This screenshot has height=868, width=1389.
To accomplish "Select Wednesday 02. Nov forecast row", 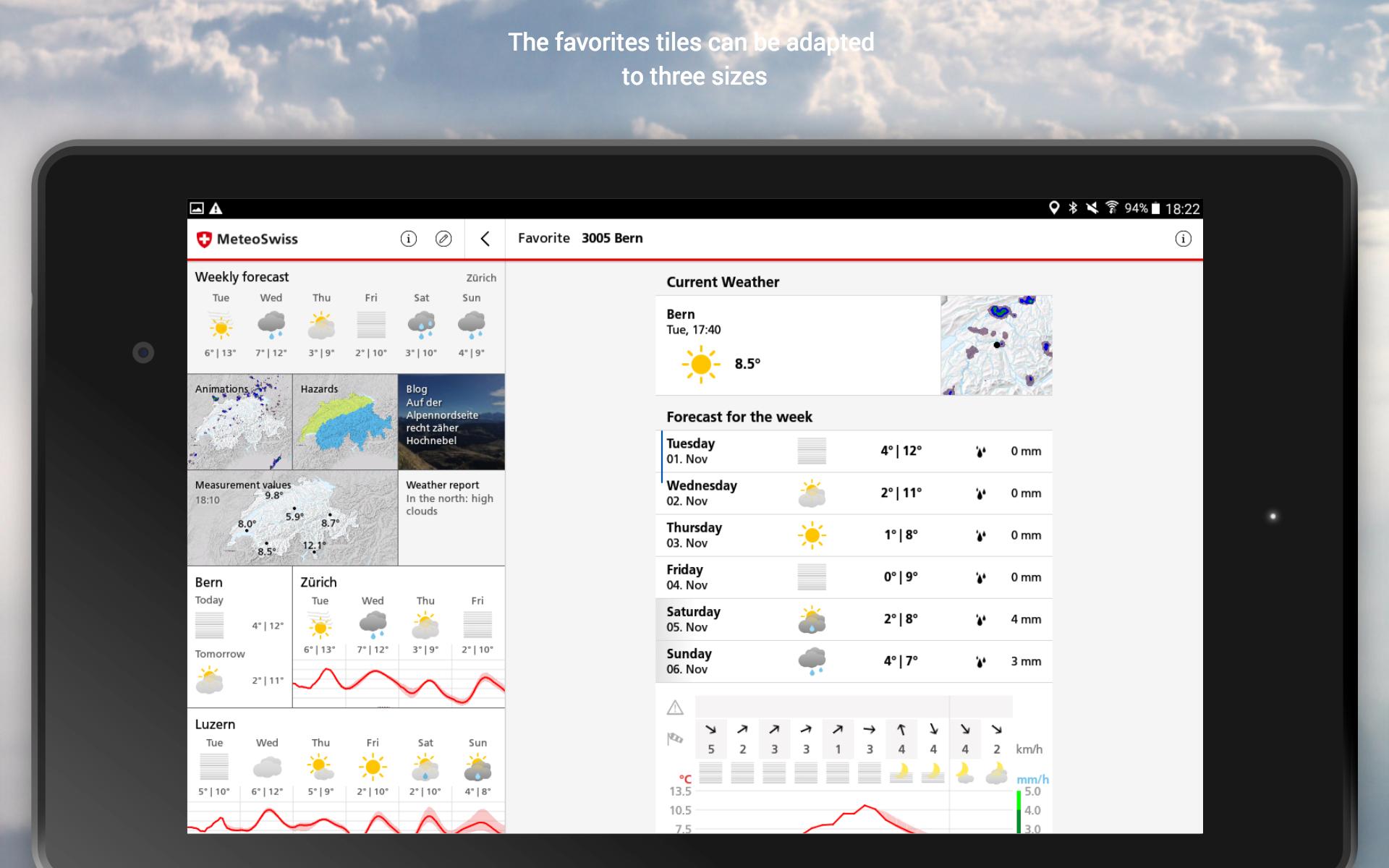I will (854, 493).
